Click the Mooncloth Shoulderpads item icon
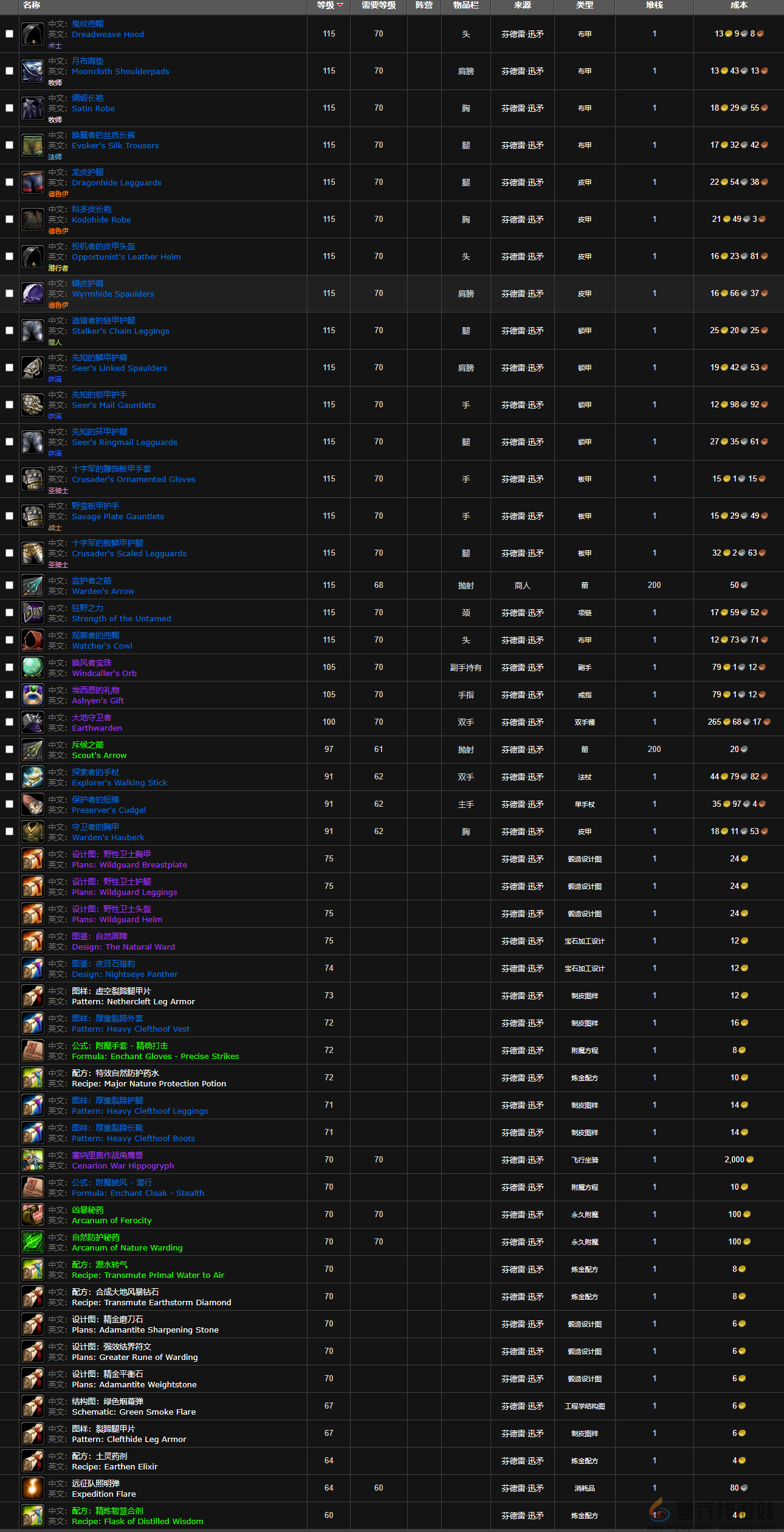Screen dimensions: 784x1532 tap(33, 71)
